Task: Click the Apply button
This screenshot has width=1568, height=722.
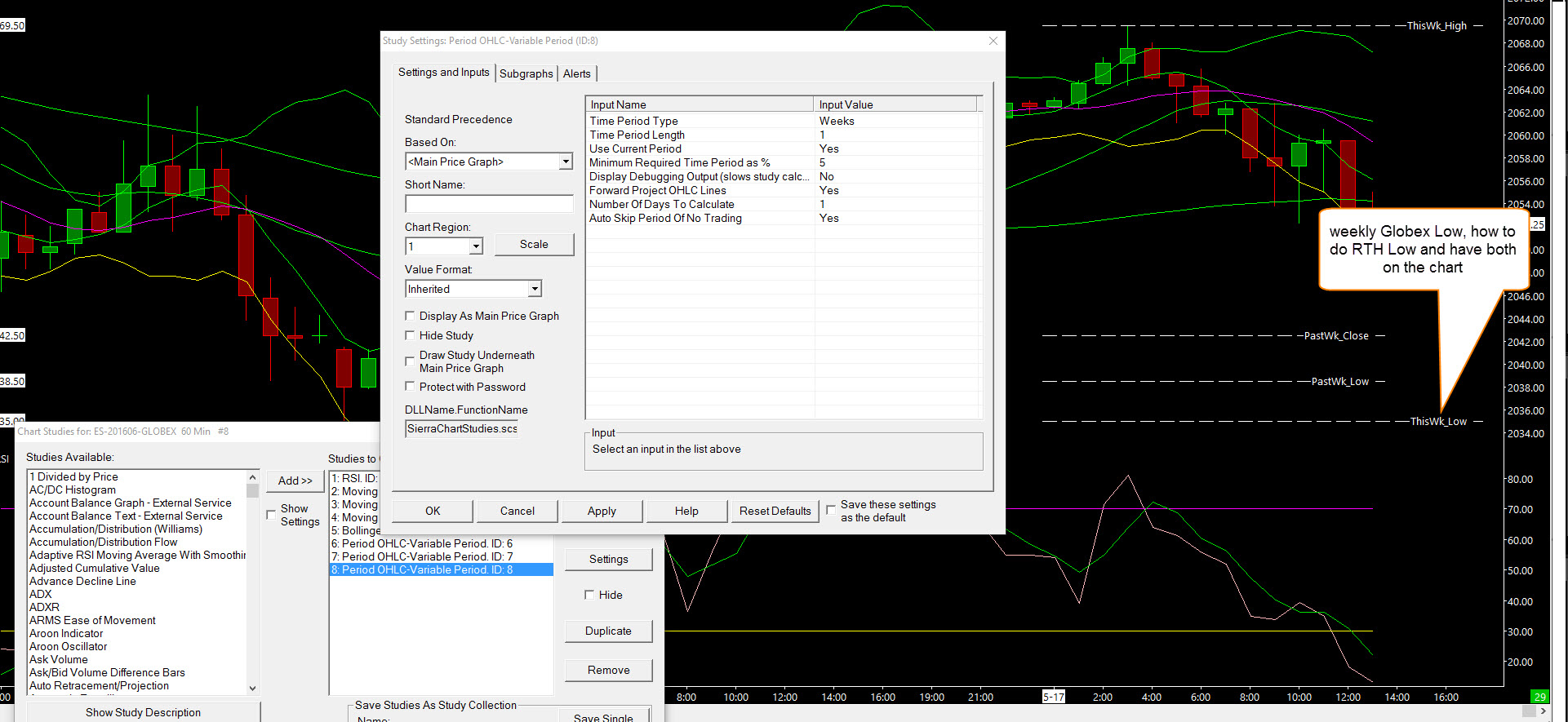Action: coord(602,511)
